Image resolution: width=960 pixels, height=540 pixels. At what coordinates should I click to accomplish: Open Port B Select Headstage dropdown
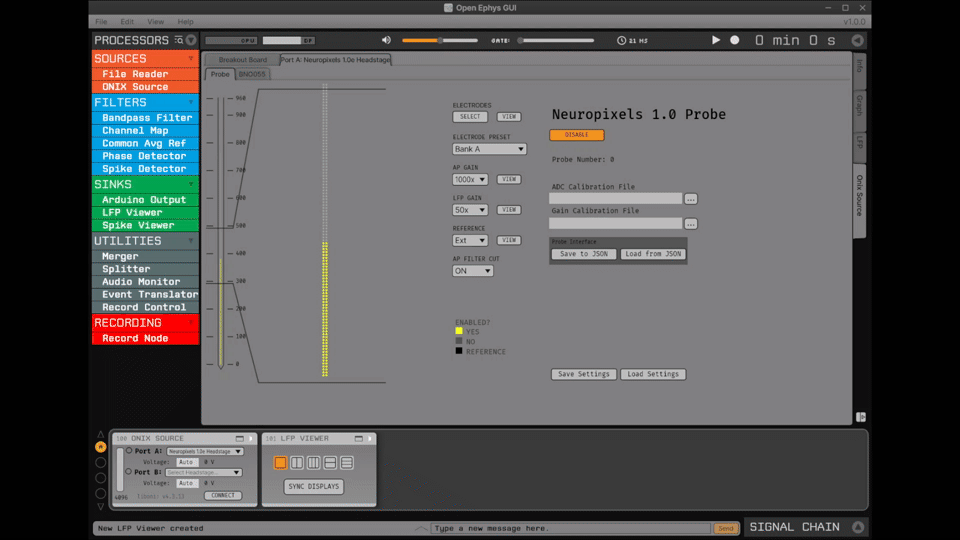tap(203, 473)
